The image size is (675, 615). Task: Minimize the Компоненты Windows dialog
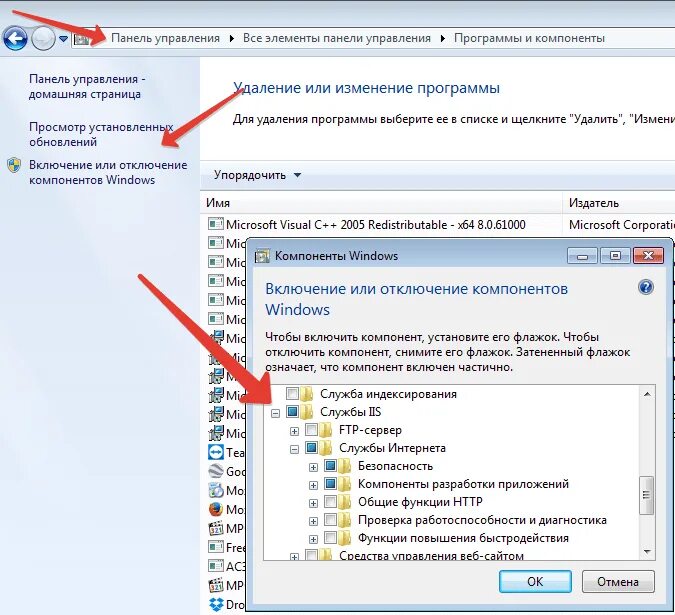point(582,256)
